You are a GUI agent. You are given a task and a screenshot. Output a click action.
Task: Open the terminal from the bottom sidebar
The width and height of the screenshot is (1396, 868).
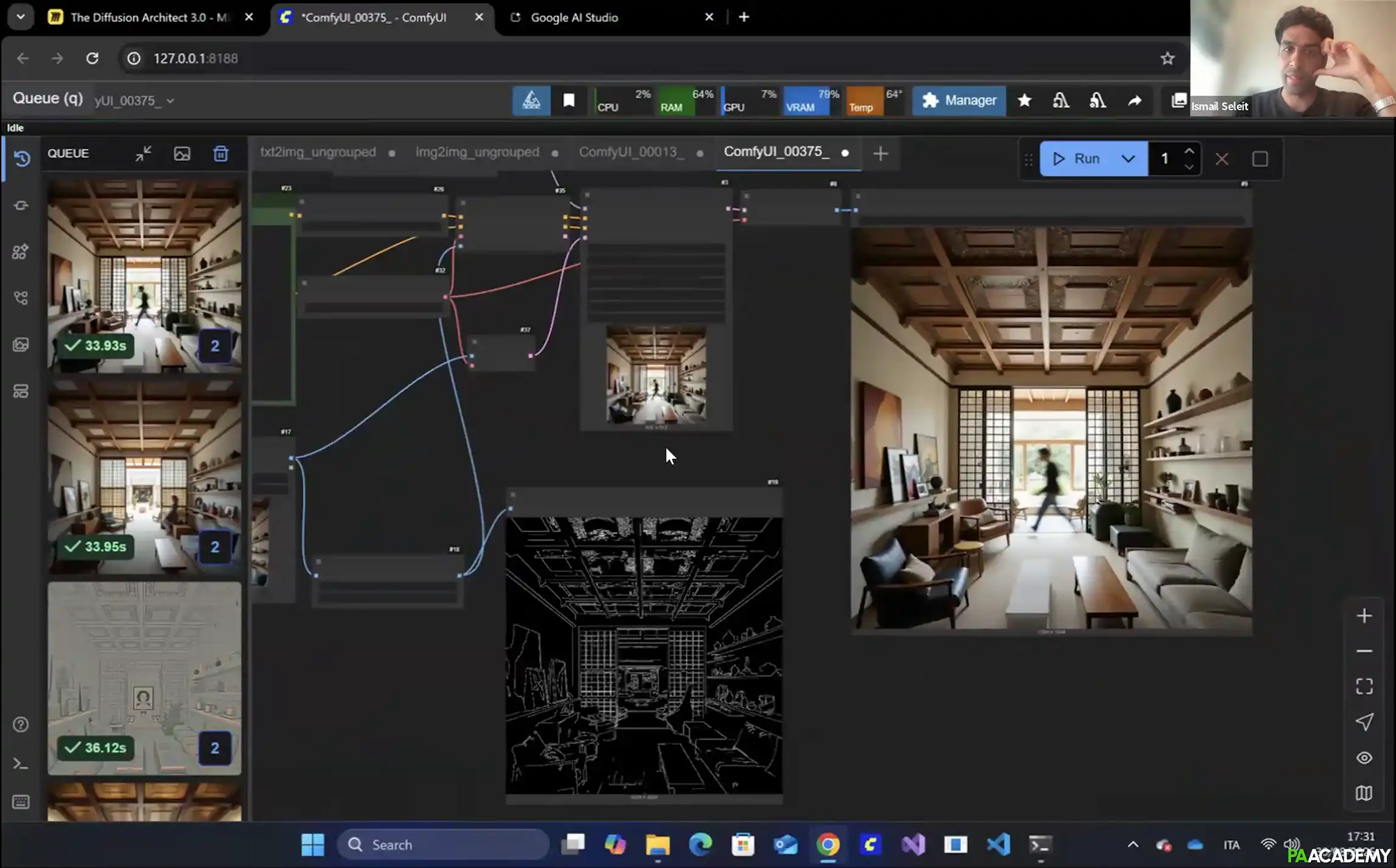pyautogui.click(x=20, y=763)
